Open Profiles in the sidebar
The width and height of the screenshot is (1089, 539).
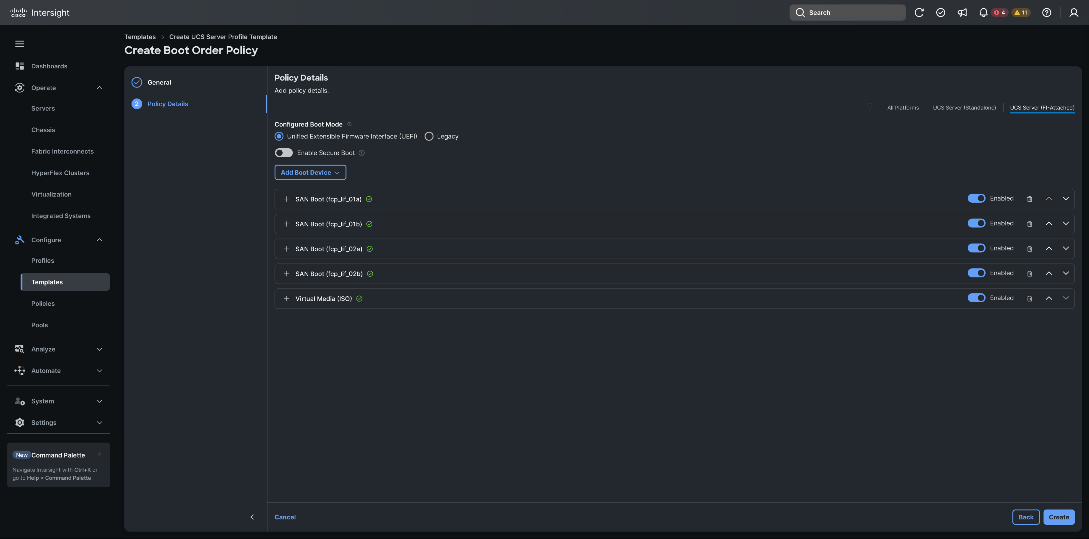click(43, 260)
